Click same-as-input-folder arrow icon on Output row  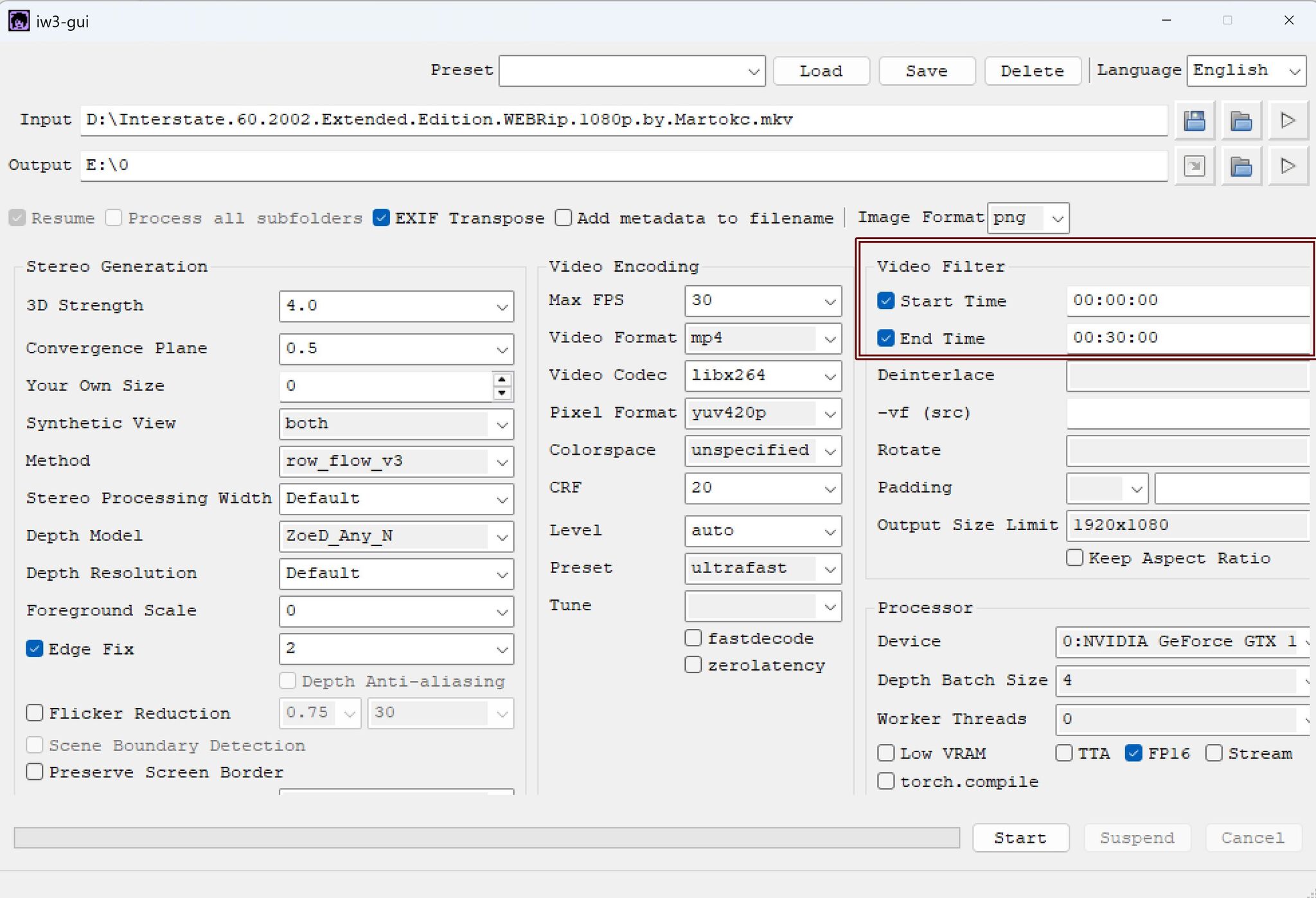(1195, 166)
